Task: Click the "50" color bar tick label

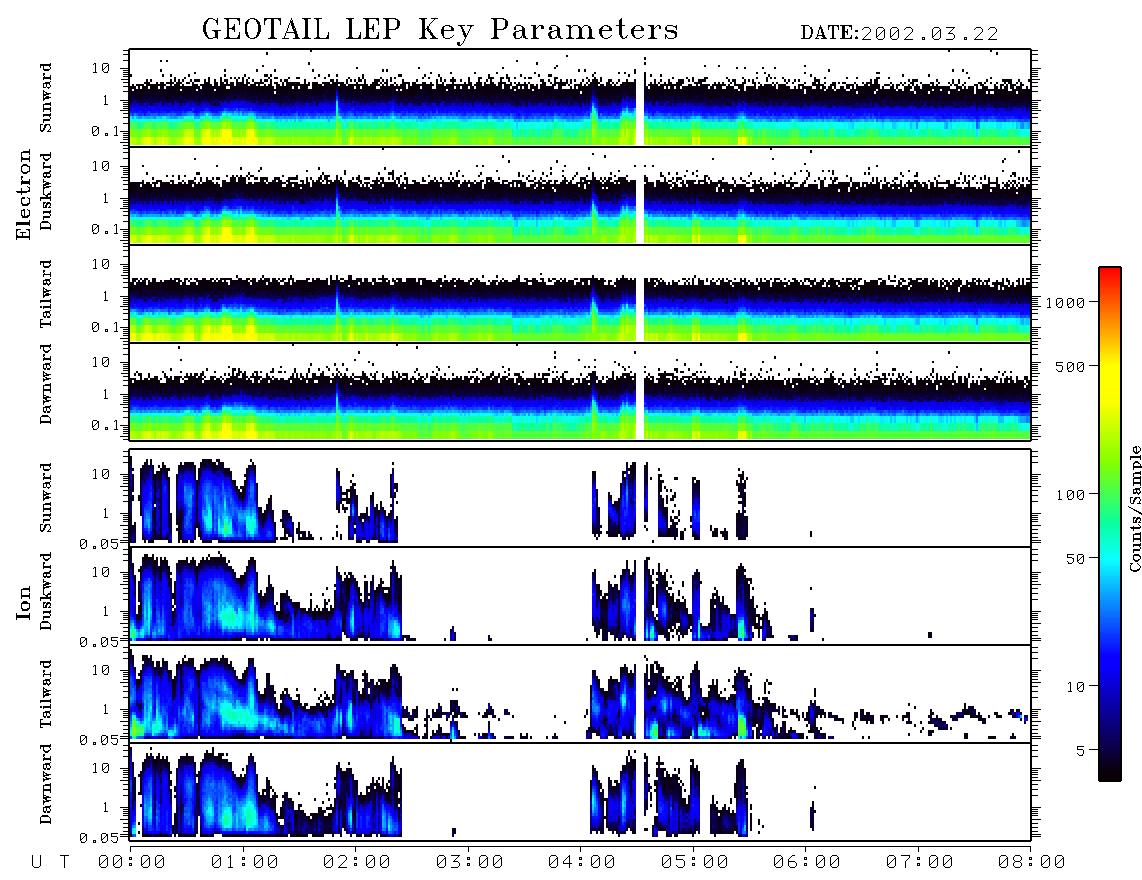Action: tap(1076, 559)
